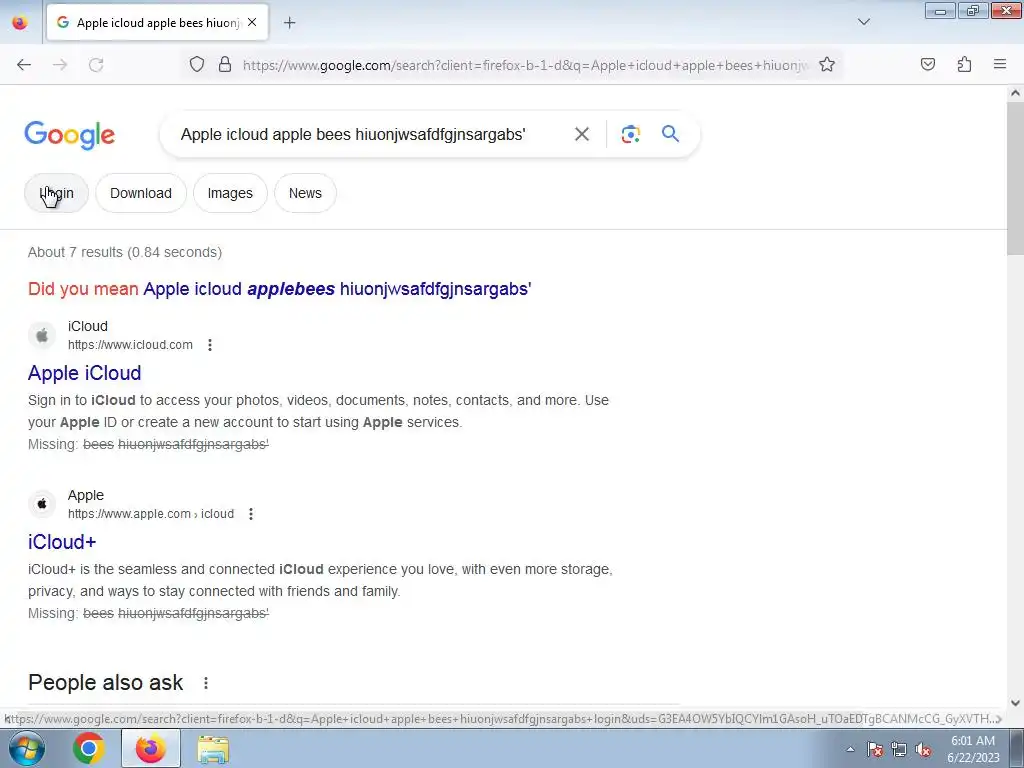
Task: Open the Windows Start button
Action: coord(26,748)
